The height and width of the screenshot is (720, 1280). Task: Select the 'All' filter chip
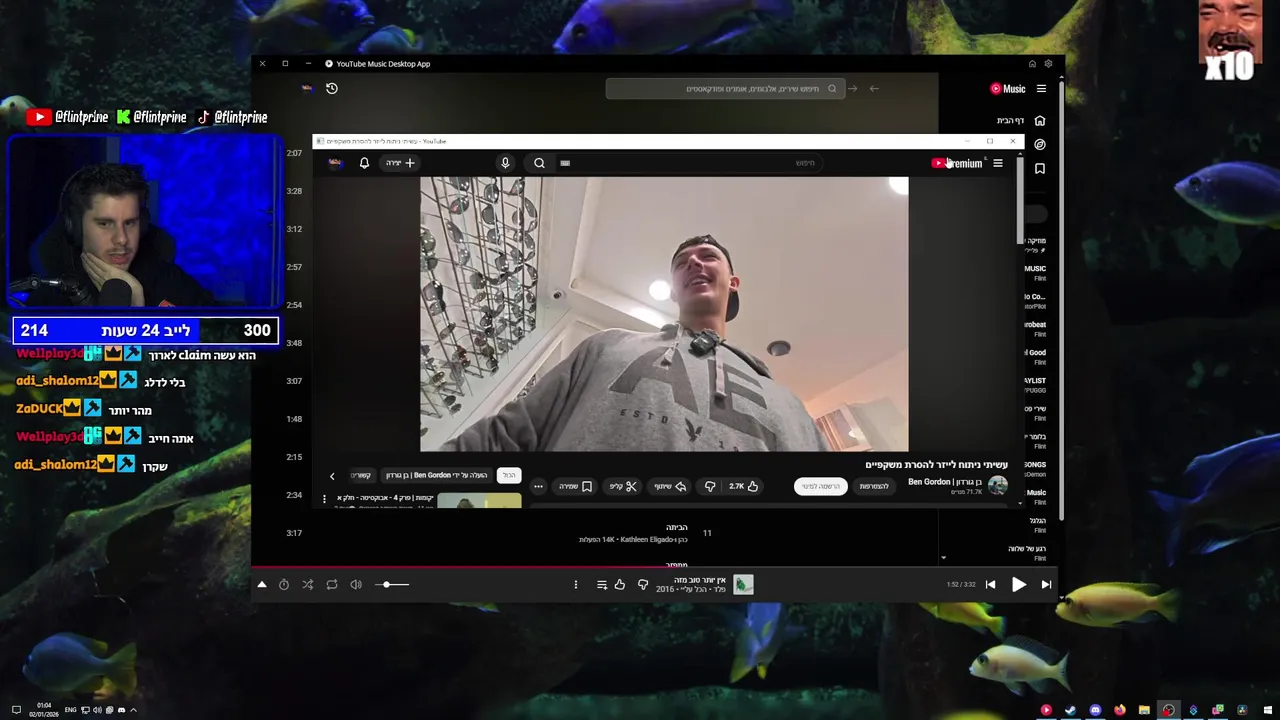509,475
